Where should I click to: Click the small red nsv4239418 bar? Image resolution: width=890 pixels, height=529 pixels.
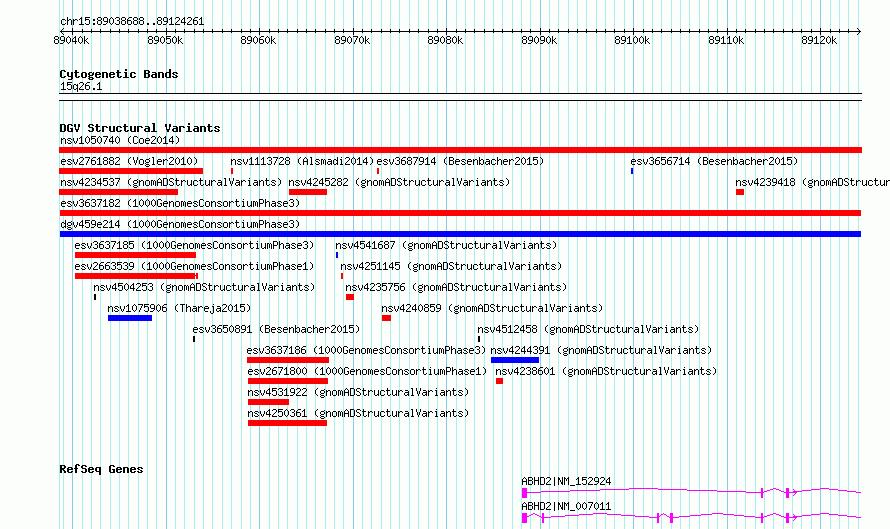740,192
